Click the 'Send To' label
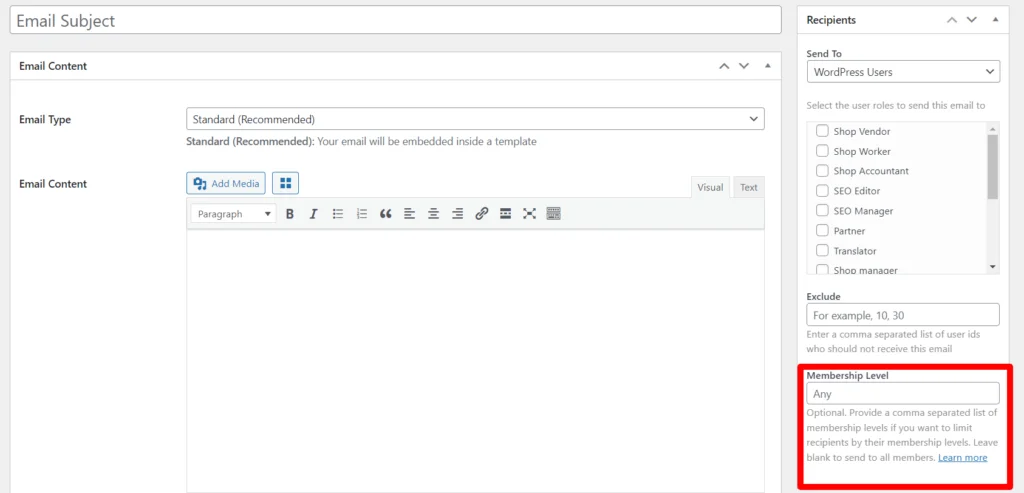The height and width of the screenshot is (493, 1024). click(824, 54)
